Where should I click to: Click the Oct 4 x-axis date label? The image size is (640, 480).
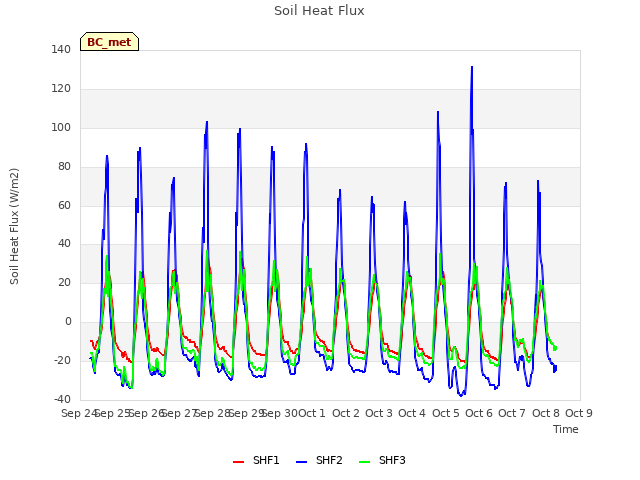412,413
